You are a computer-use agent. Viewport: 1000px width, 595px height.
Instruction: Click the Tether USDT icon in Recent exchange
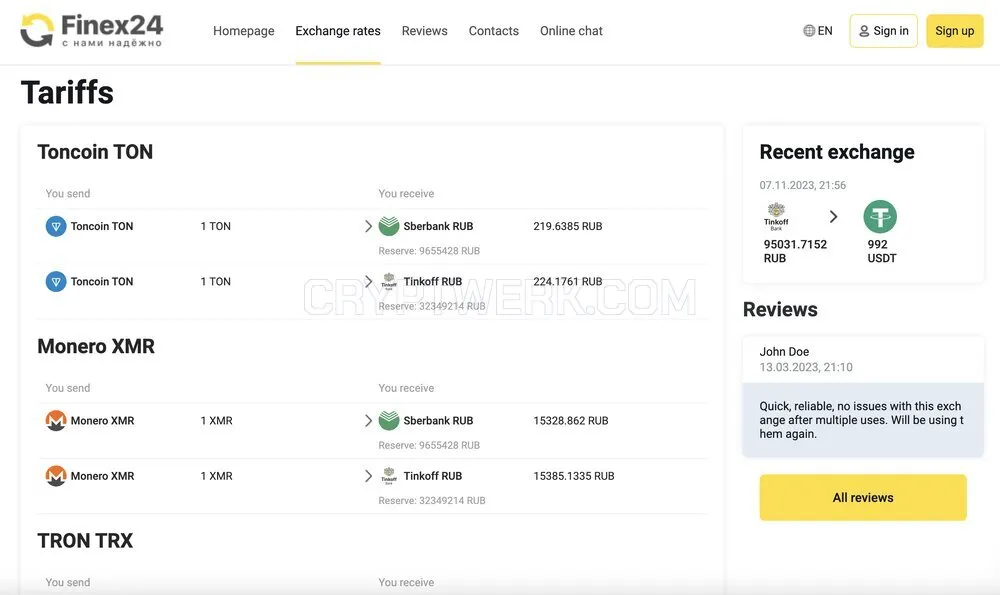pyautogui.click(x=880, y=217)
